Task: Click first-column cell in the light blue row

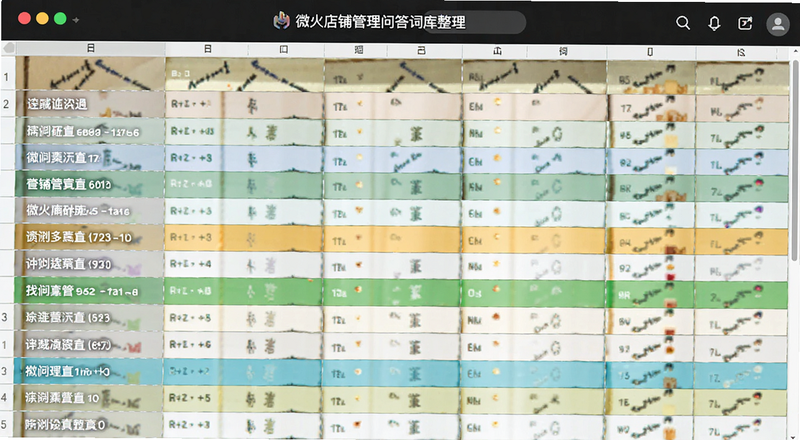Action: tap(90, 158)
